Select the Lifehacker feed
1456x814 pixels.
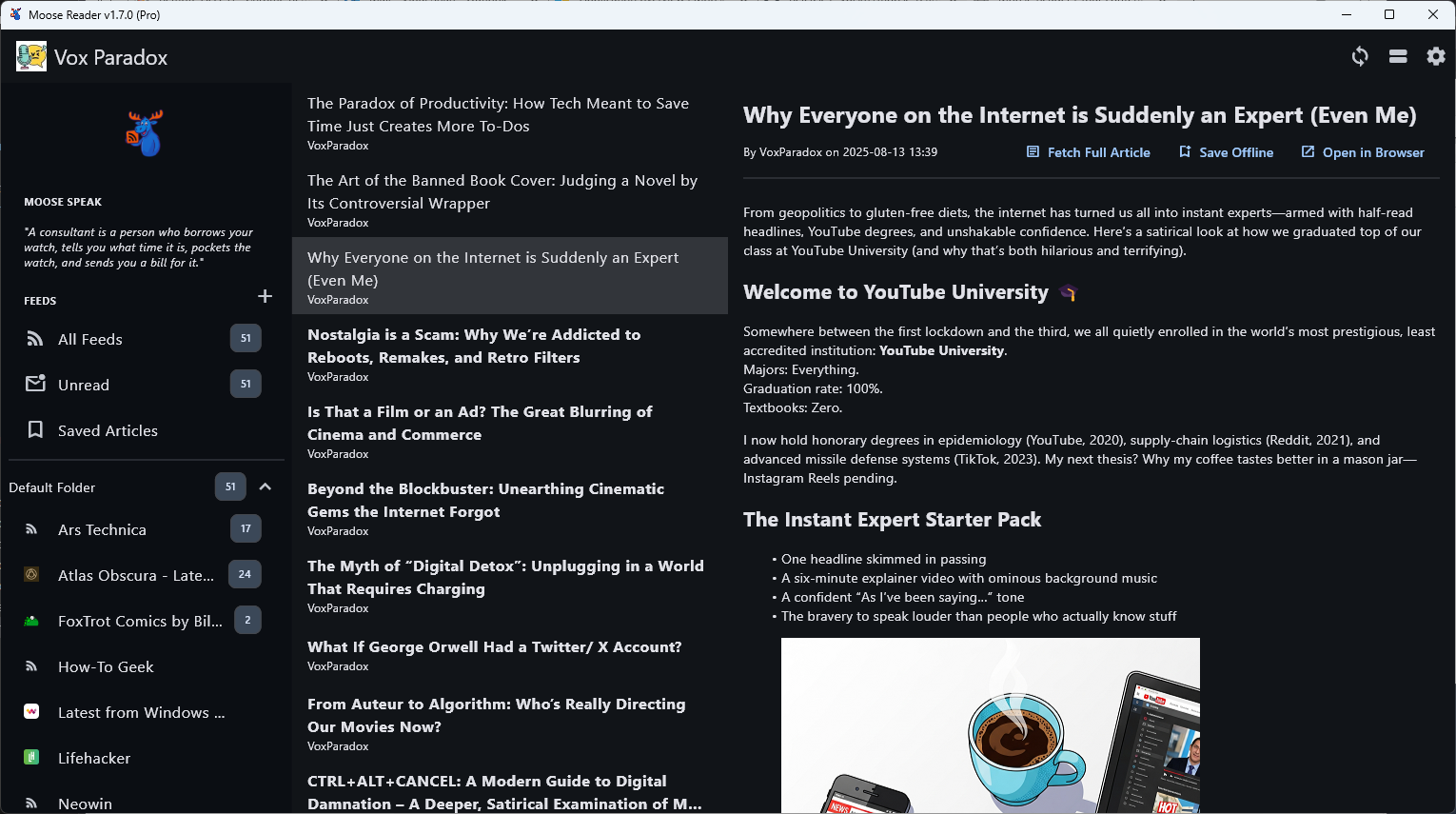[x=94, y=758]
